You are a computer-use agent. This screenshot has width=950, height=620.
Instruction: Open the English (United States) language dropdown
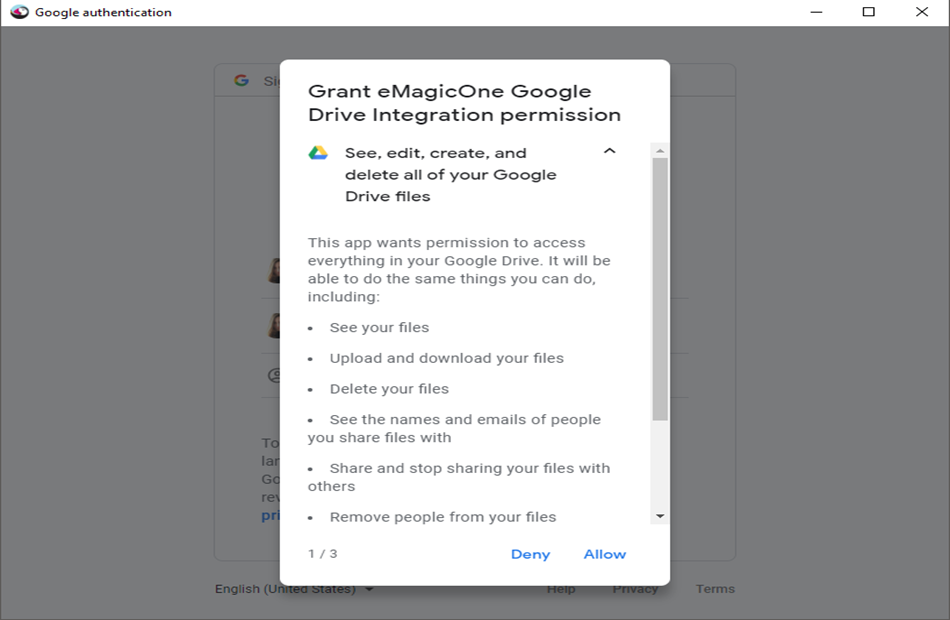tap(294, 588)
